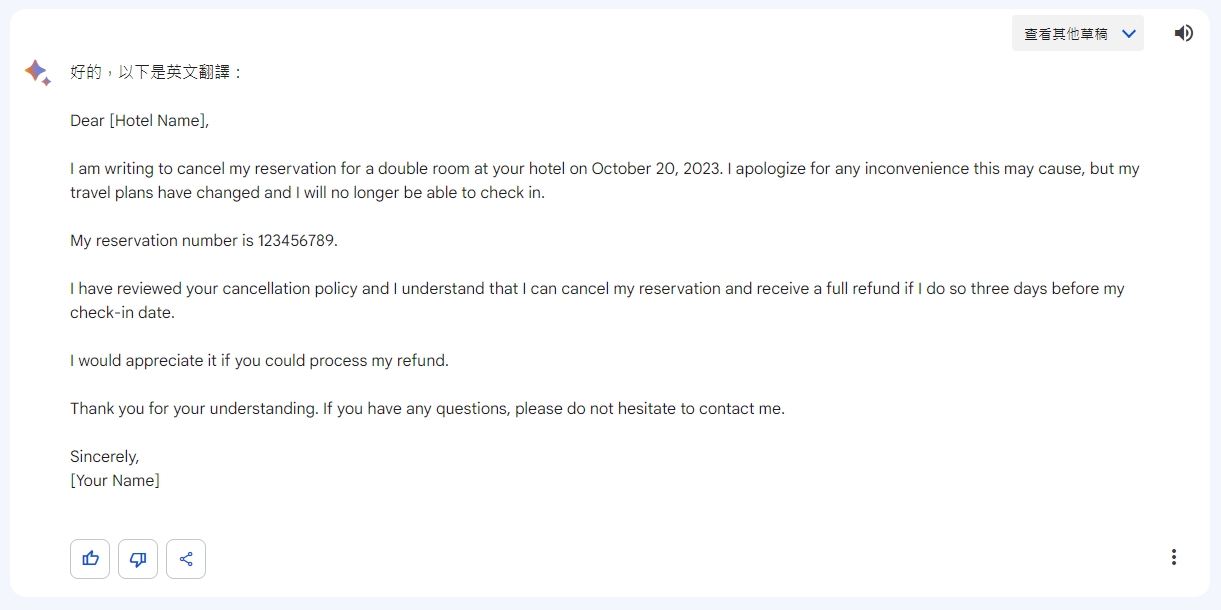Viewport: 1221px width, 610px height.
Task: Like the response with thumbs-up icon
Action: 90,559
